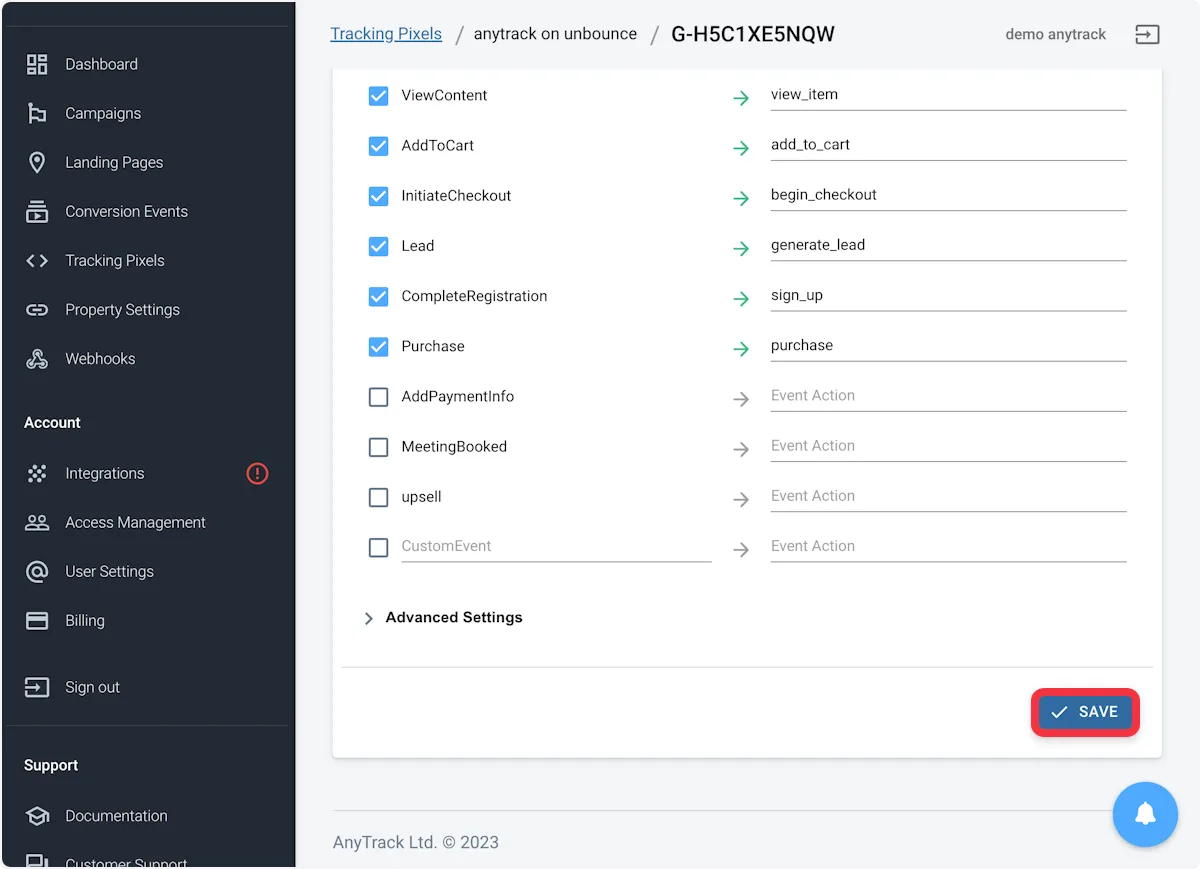Enable the upsell checkbox

[x=378, y=497]
